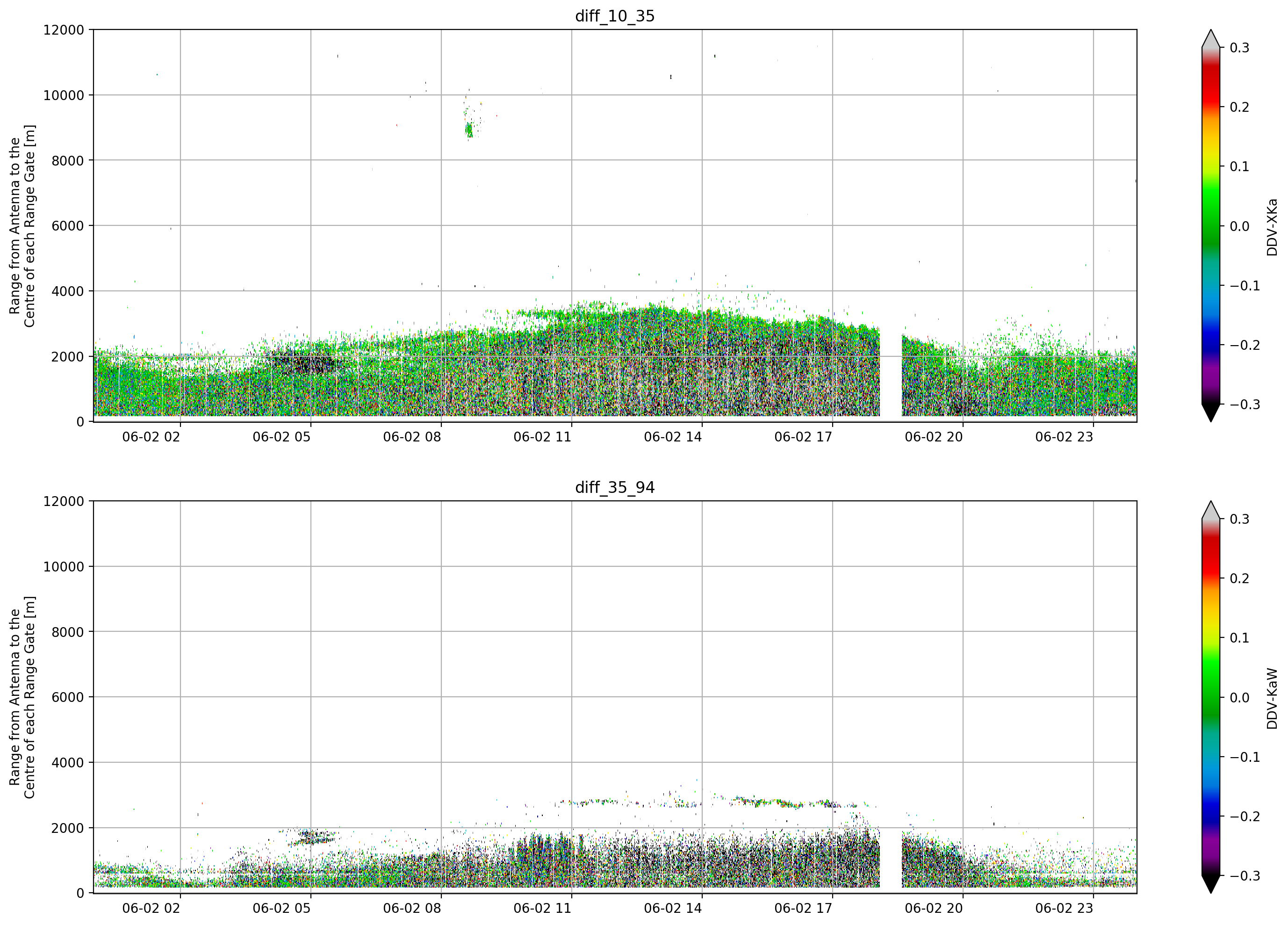The height and width of the screenshot is (925, 1288).
Task: Click the 6000 y-tick of diff_35_94 plot
Action: point(68,697)
